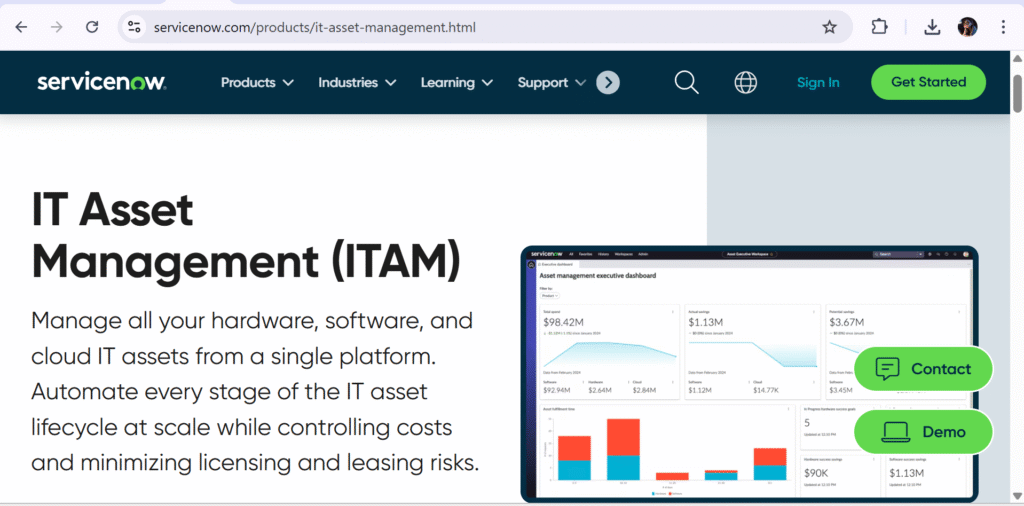Open the Chrome three-dot menu
The width and height of the screenshot is (1024, 506).
1003,27
